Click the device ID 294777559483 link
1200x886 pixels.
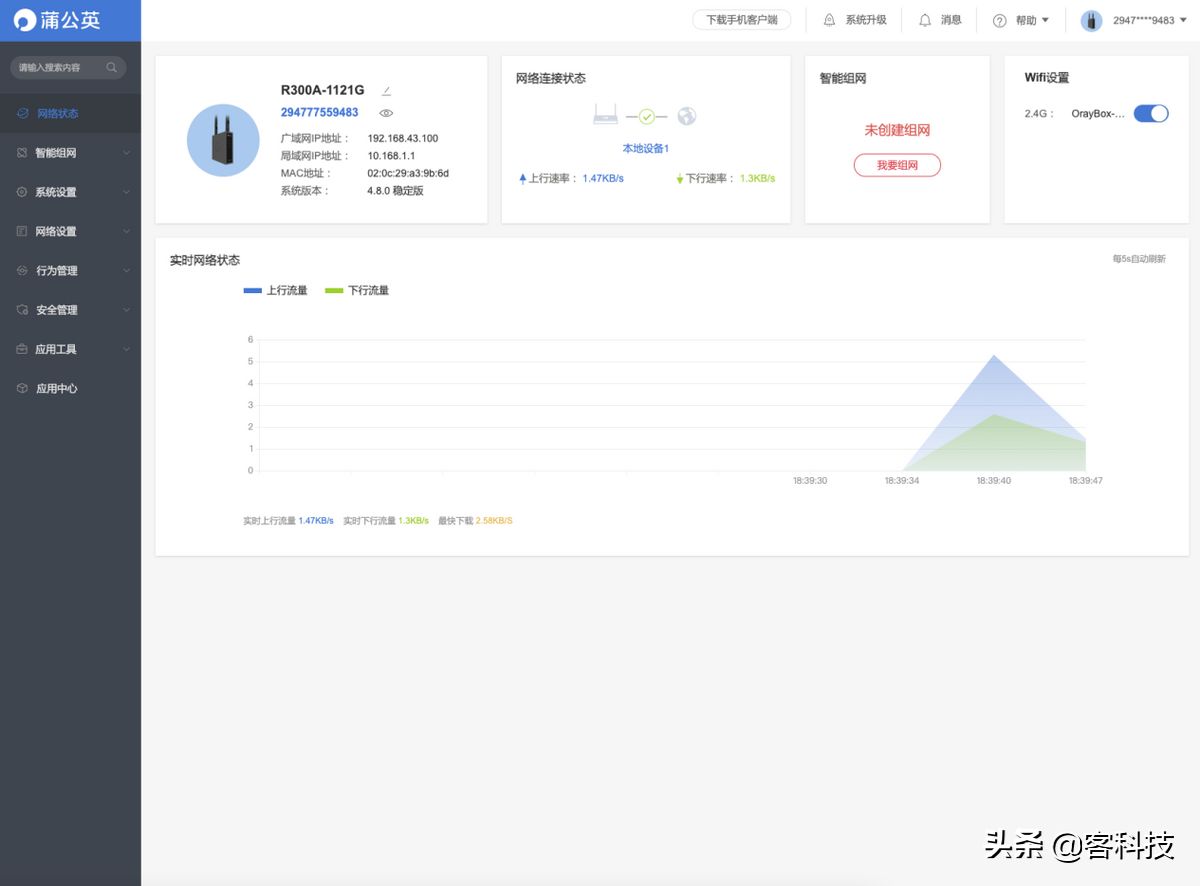tap(320, 113)
